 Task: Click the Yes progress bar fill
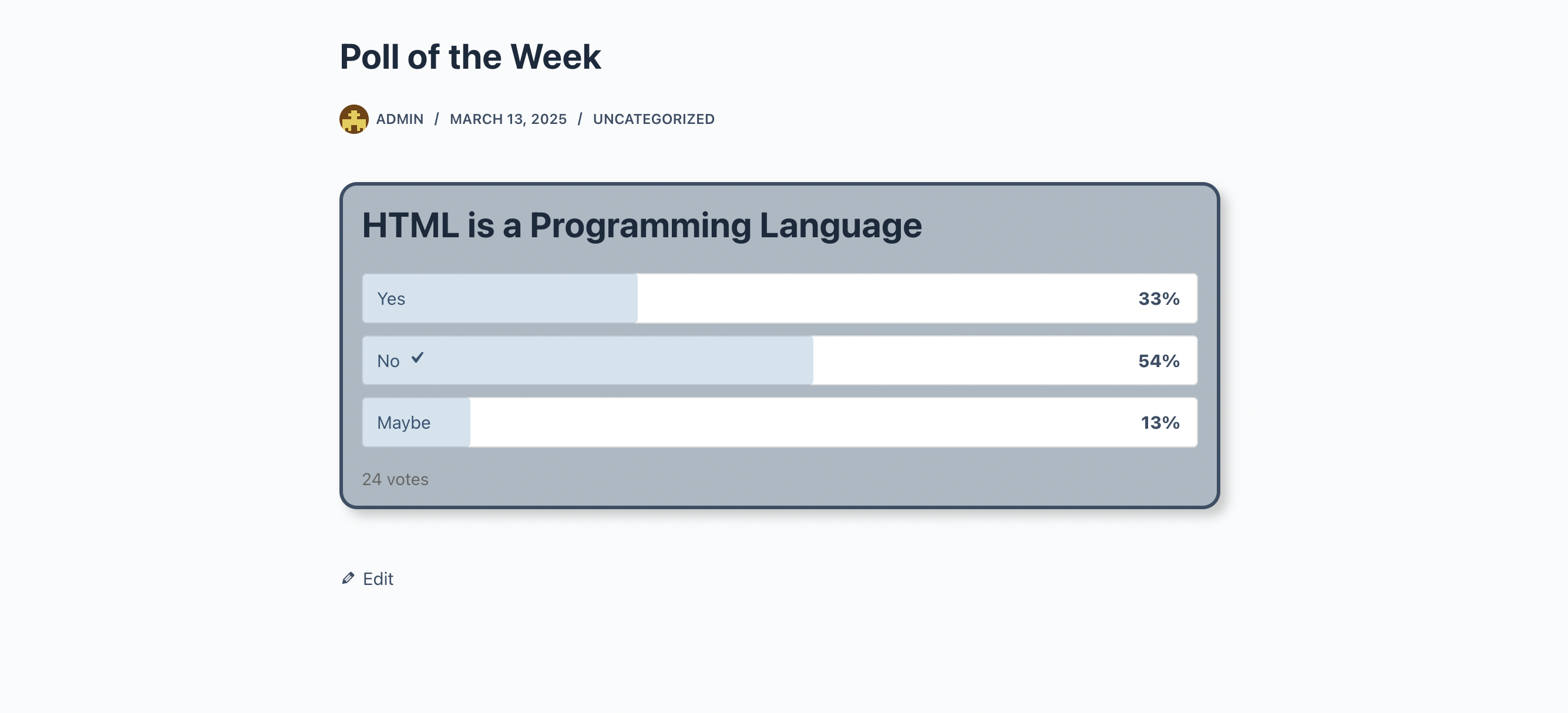click(500, 298)
